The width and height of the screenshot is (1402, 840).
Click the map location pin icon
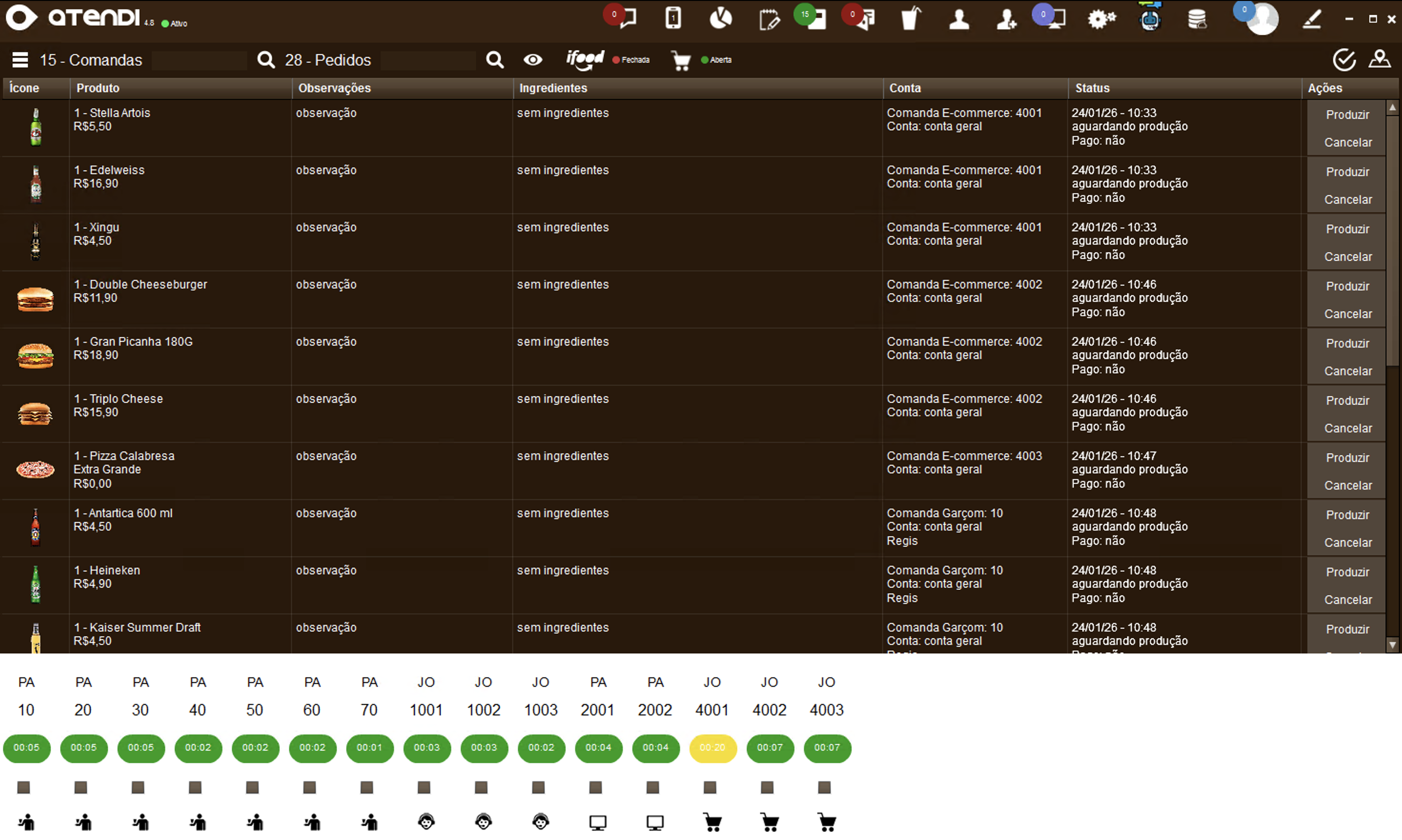click(1380, 60)
